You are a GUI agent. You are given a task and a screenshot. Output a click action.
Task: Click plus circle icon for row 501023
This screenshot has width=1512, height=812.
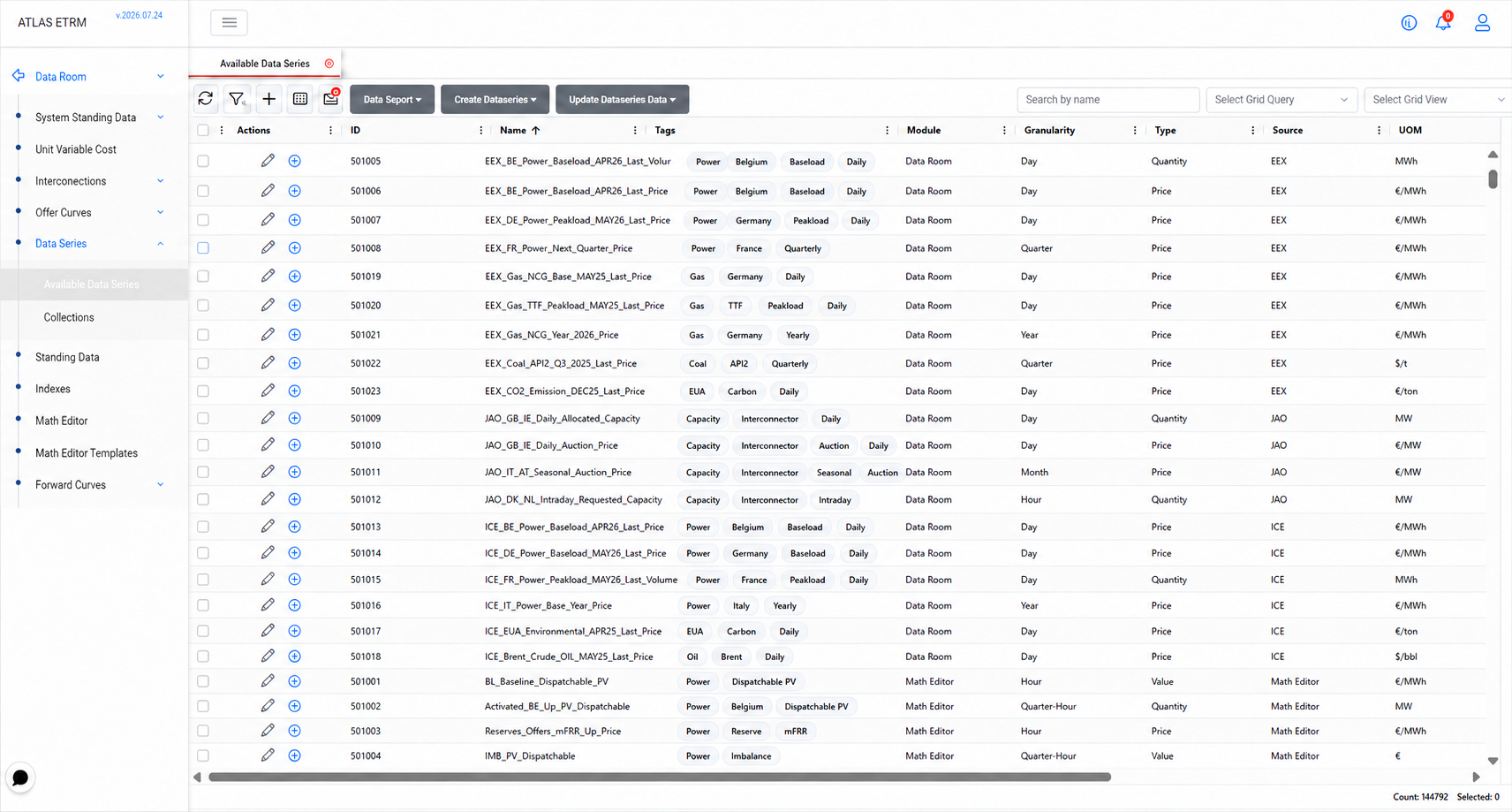pos(295,391)
